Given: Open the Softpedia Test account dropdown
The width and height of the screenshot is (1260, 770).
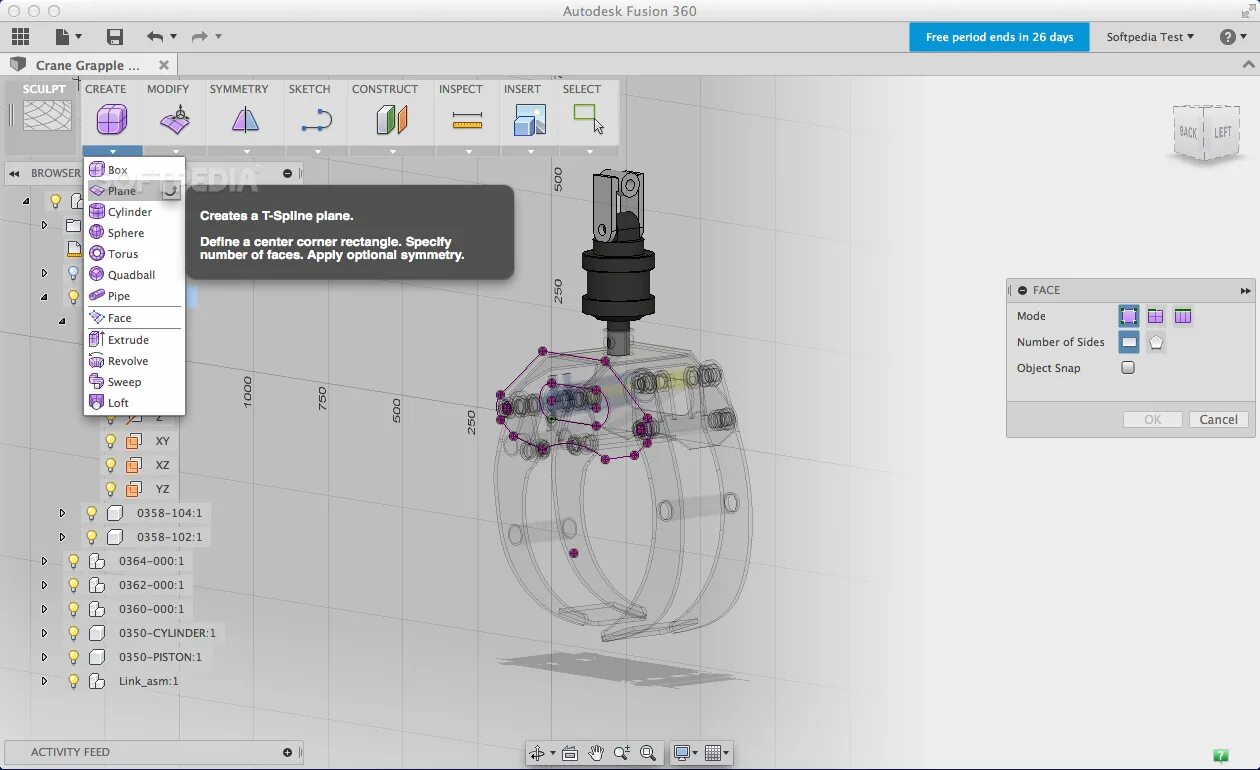Looking at the screenshot, I should coord(1150,37).
